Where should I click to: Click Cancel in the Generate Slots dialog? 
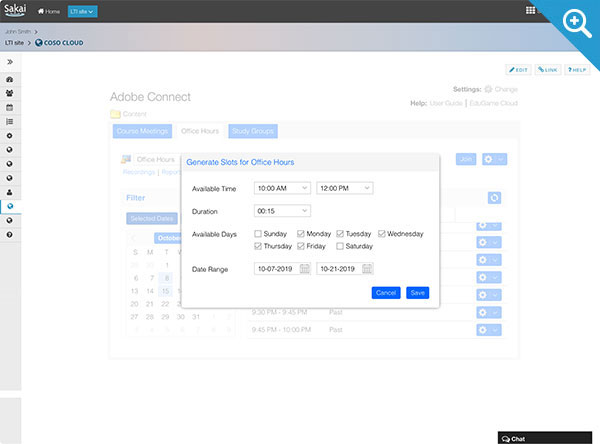click(386, 293)
